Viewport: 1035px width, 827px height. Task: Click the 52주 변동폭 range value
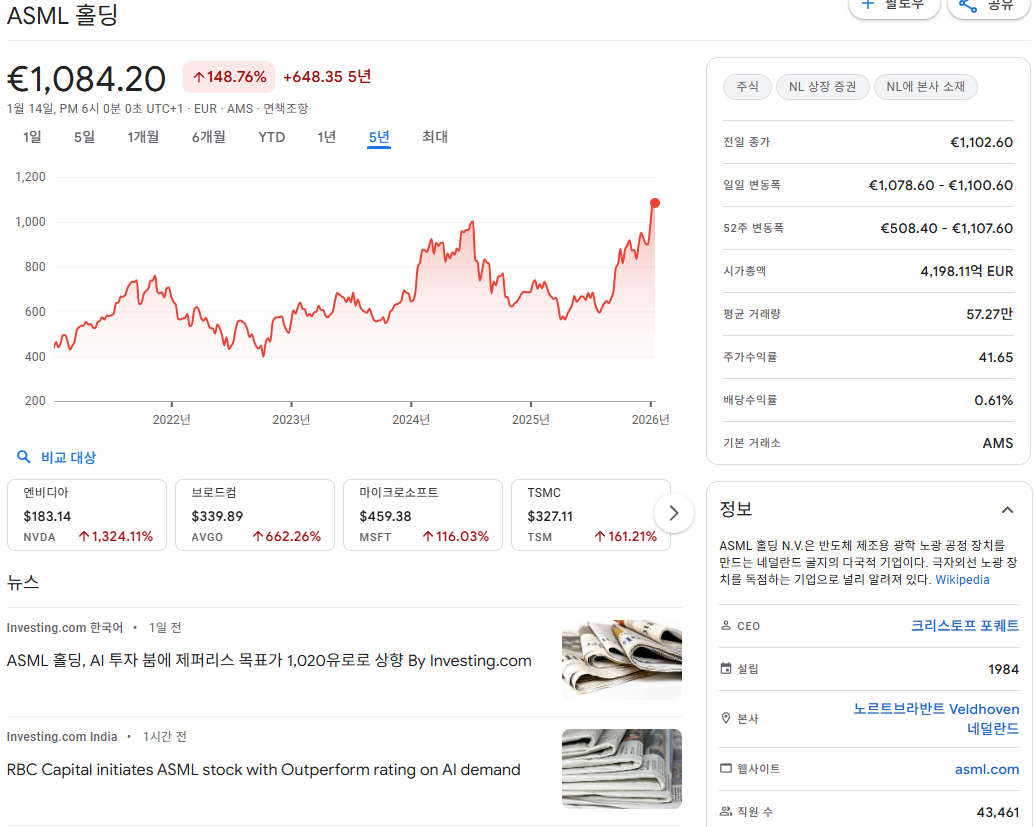(947, 228)
